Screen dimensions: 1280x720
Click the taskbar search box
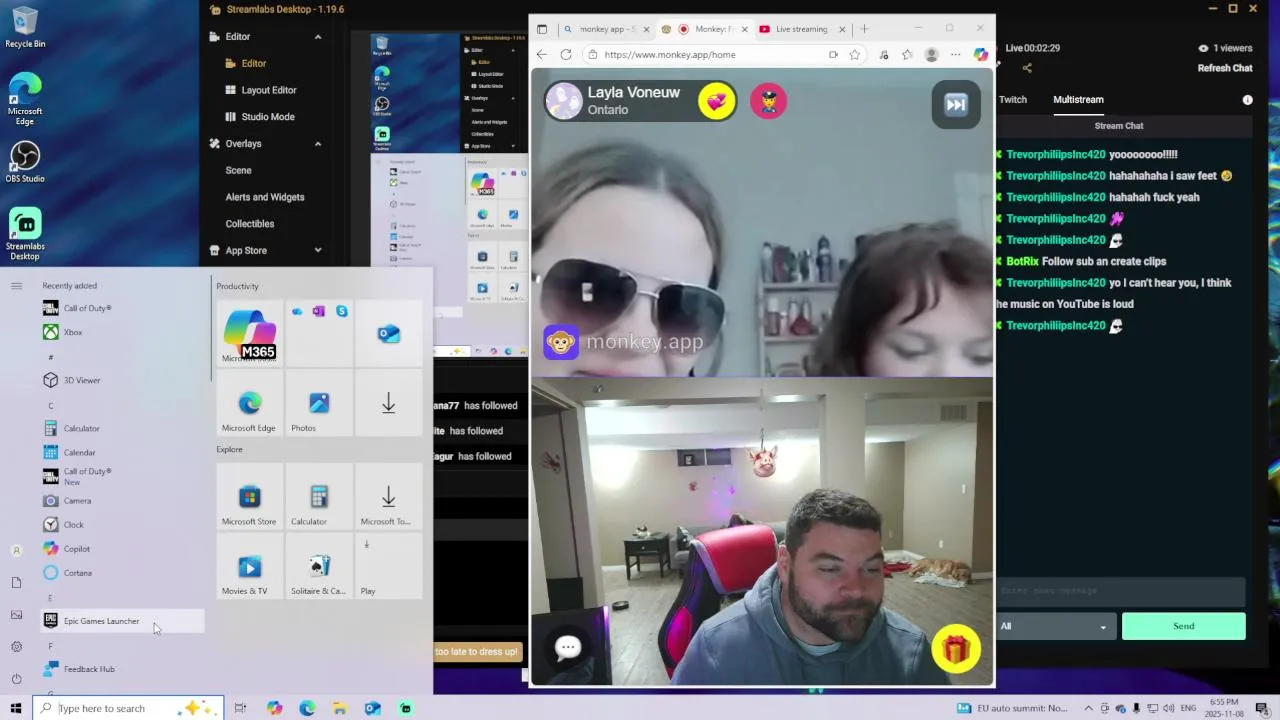pos(129,708)
